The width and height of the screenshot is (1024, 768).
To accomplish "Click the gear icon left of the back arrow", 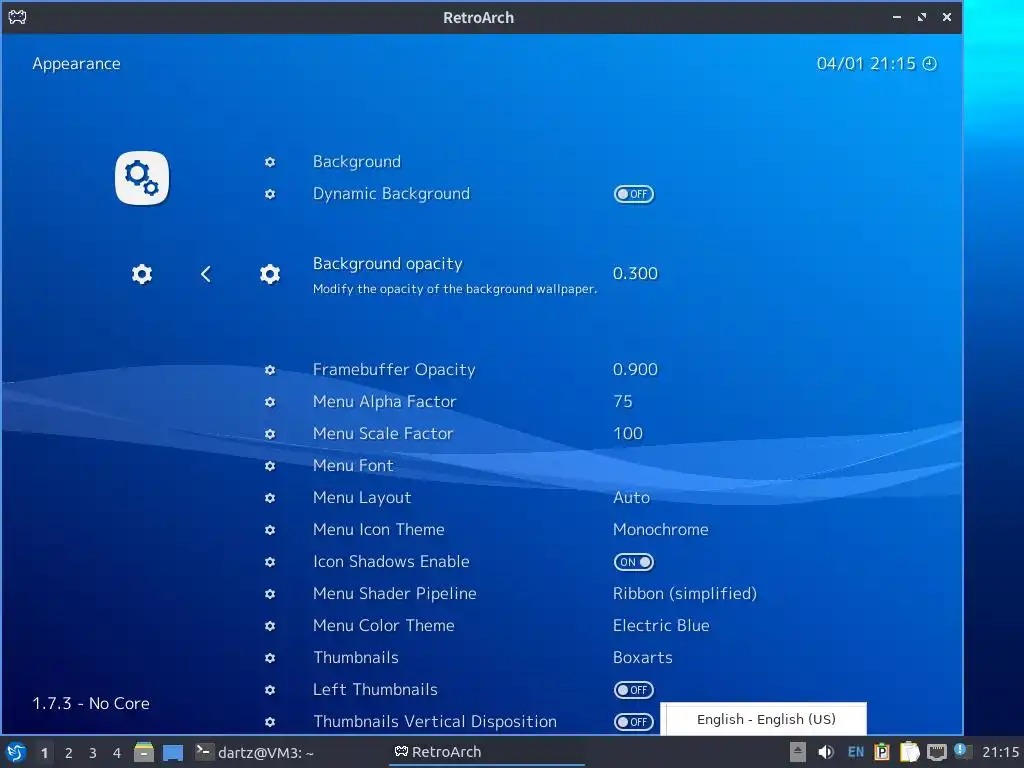I will [142, 274].
